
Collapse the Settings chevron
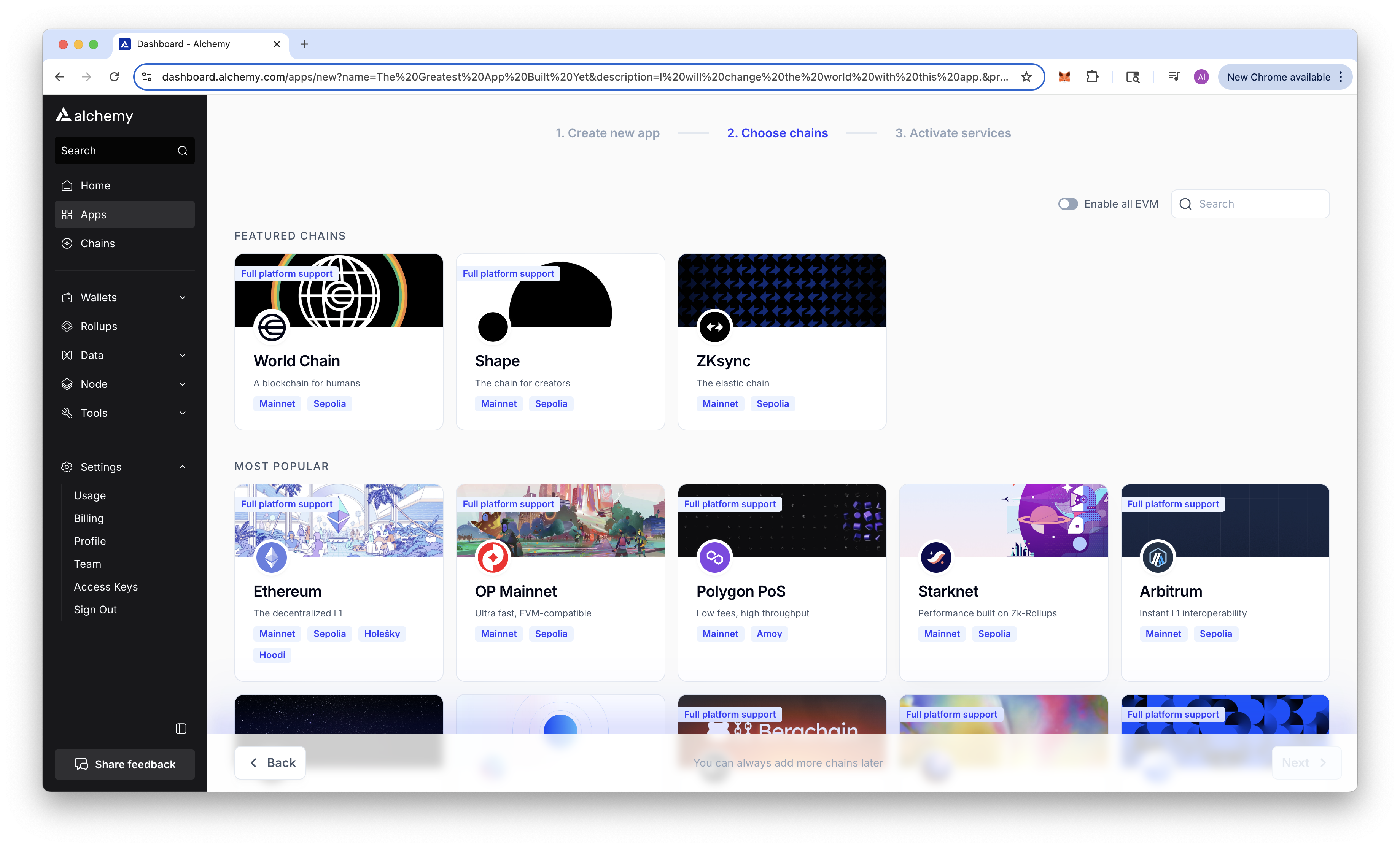182,467
